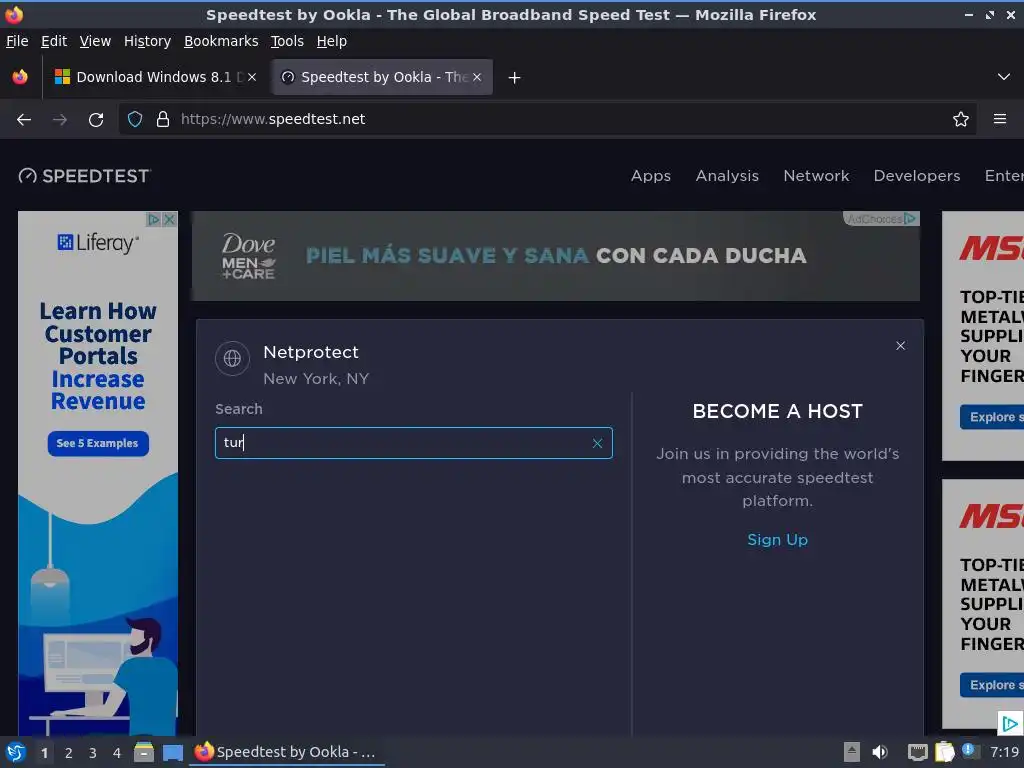1024x768 pixels.
Task: Open the Help menu
Action: (x=332, y=41)
